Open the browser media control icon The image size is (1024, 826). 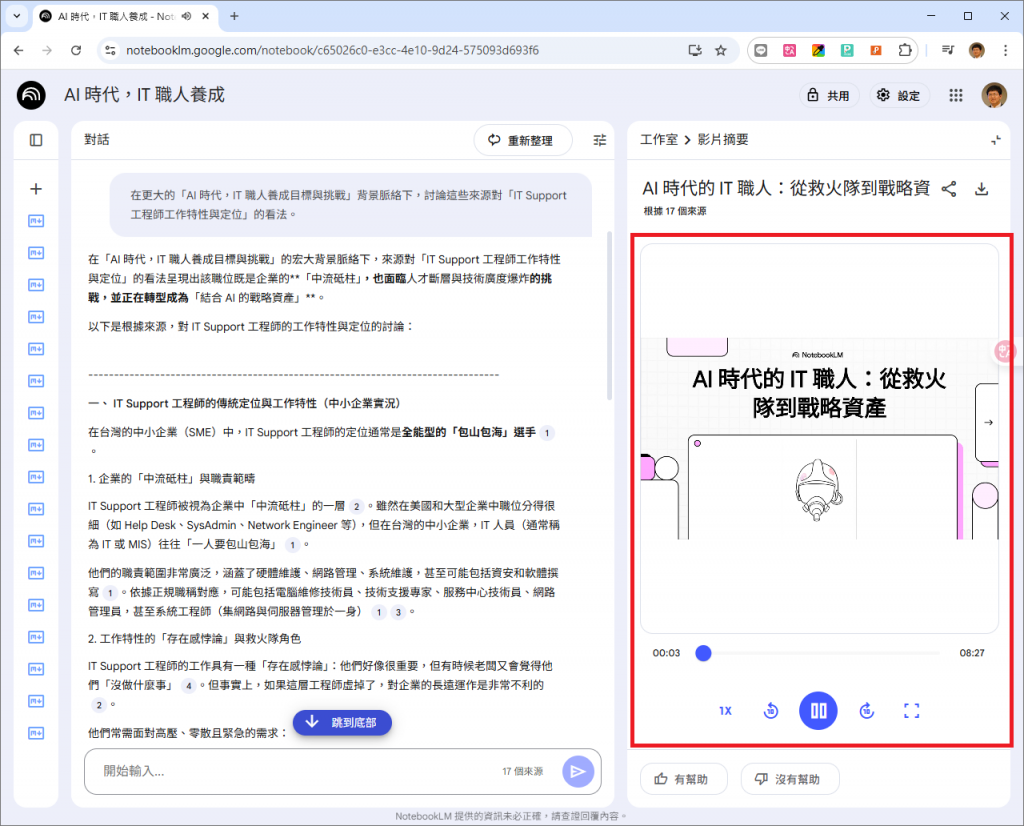pyautogui.click(x=948, y=50)
